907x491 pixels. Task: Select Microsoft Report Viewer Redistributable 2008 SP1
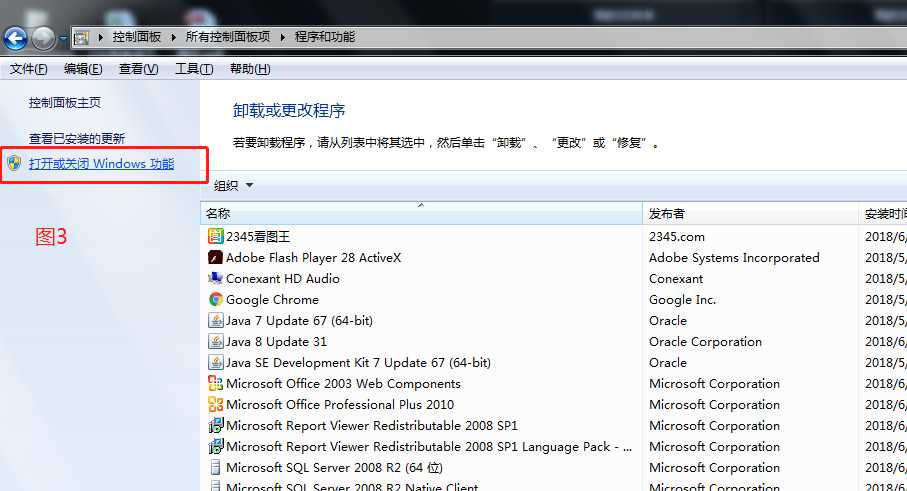click(x=371, y=426)
